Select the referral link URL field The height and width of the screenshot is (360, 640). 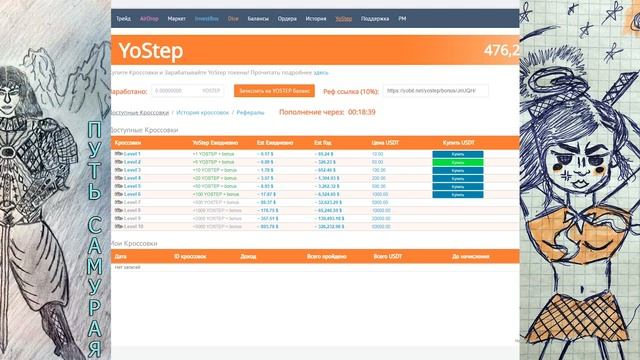pos(436,91)
